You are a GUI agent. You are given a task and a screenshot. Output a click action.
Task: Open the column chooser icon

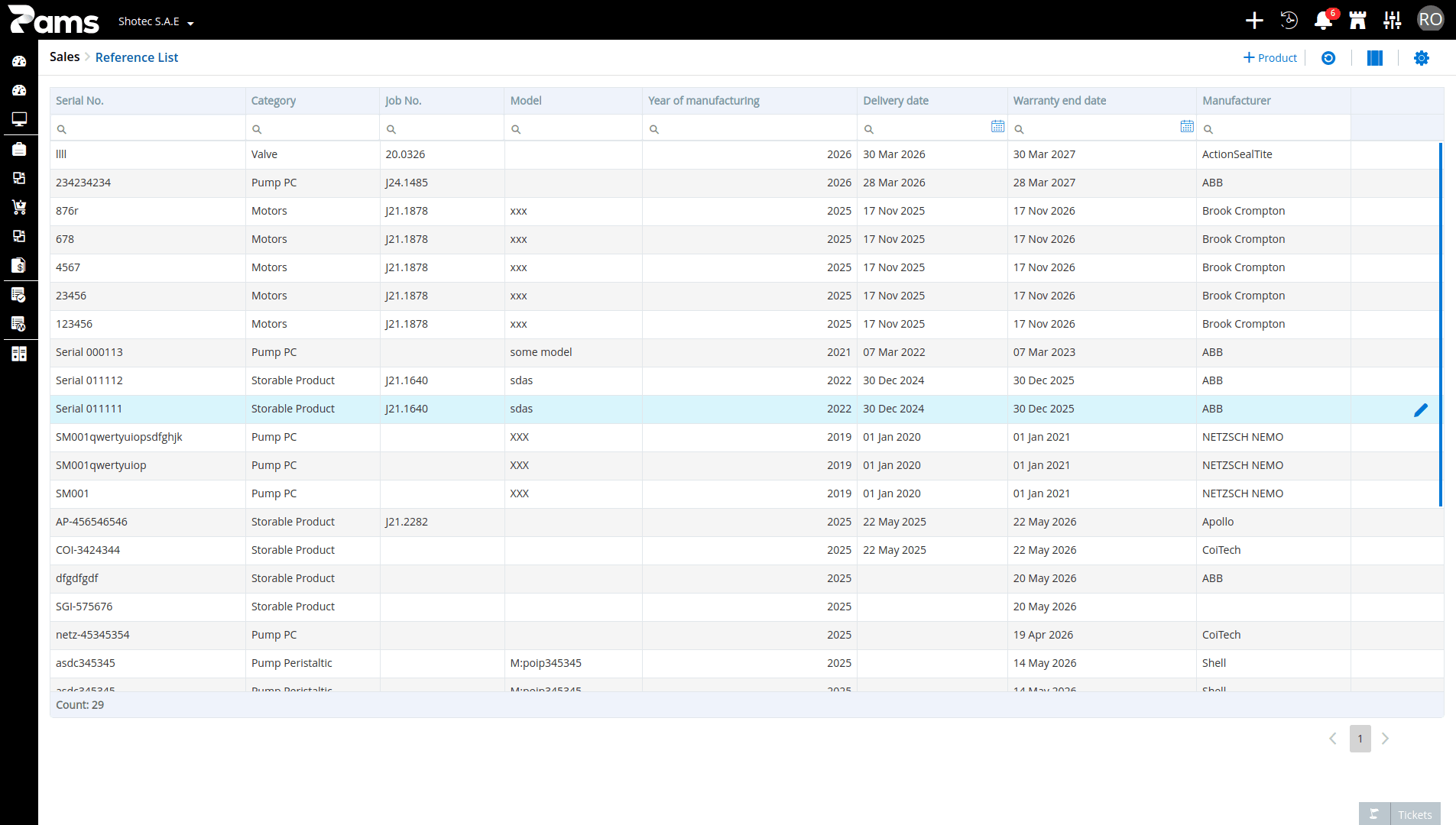click(x=1374, y=58)
